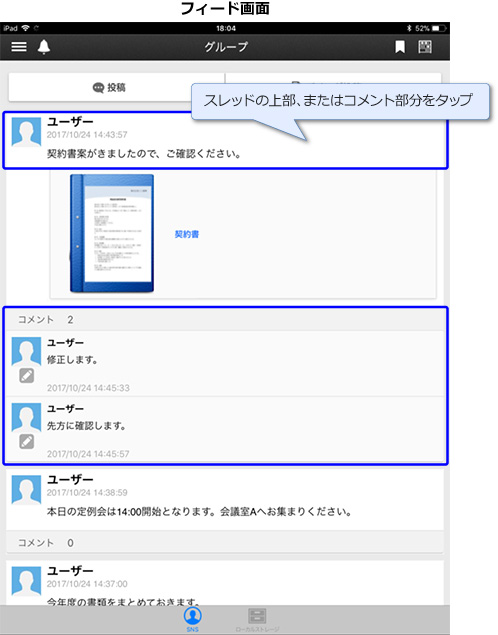Open the 14:37:00 post about 今年度の書類
498x635 pixels.
click(x=225, y=583)
